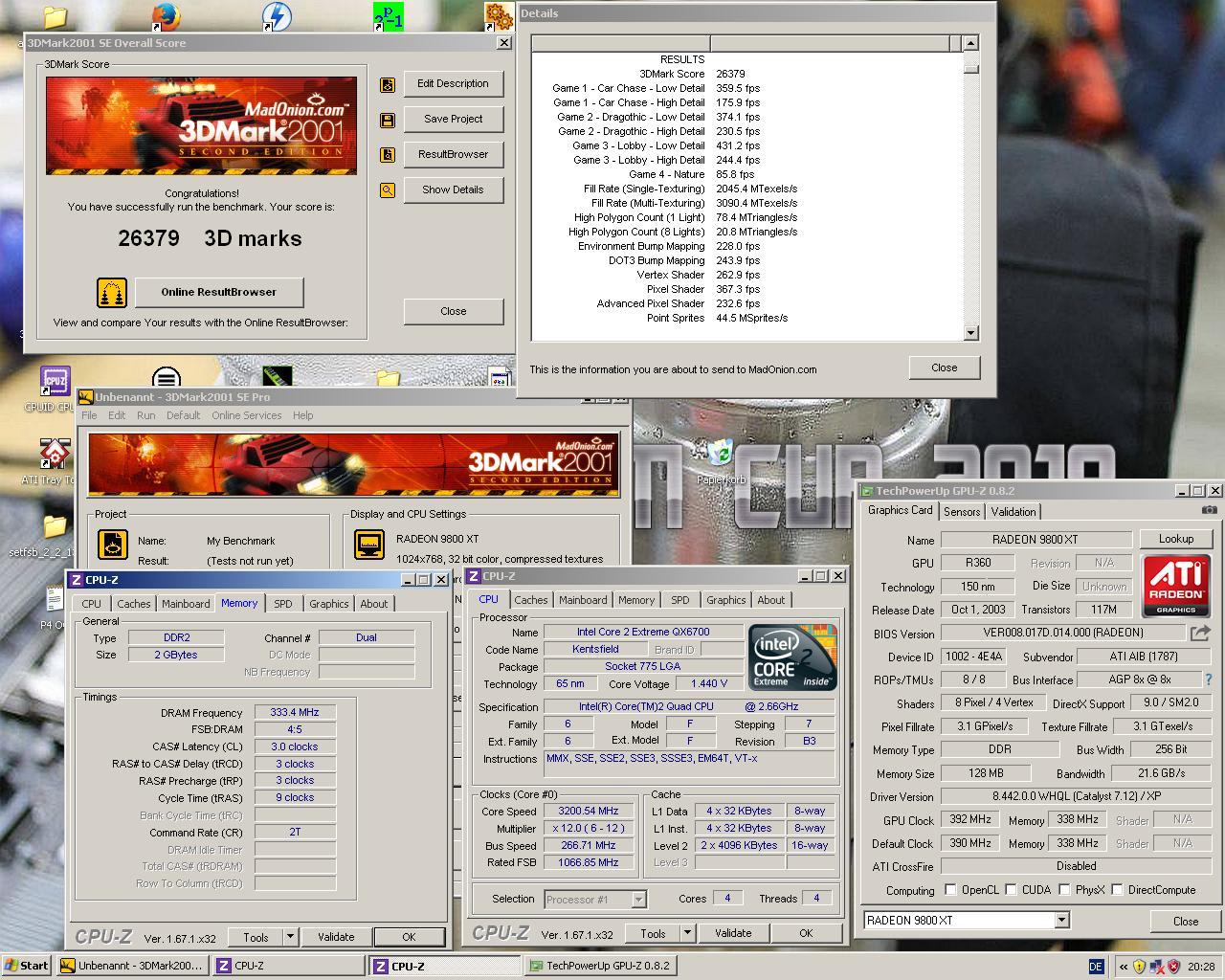Click the folder icon at top-left desktop
1225x980 pixels.
pyautogui.click(x=56, y=17)
